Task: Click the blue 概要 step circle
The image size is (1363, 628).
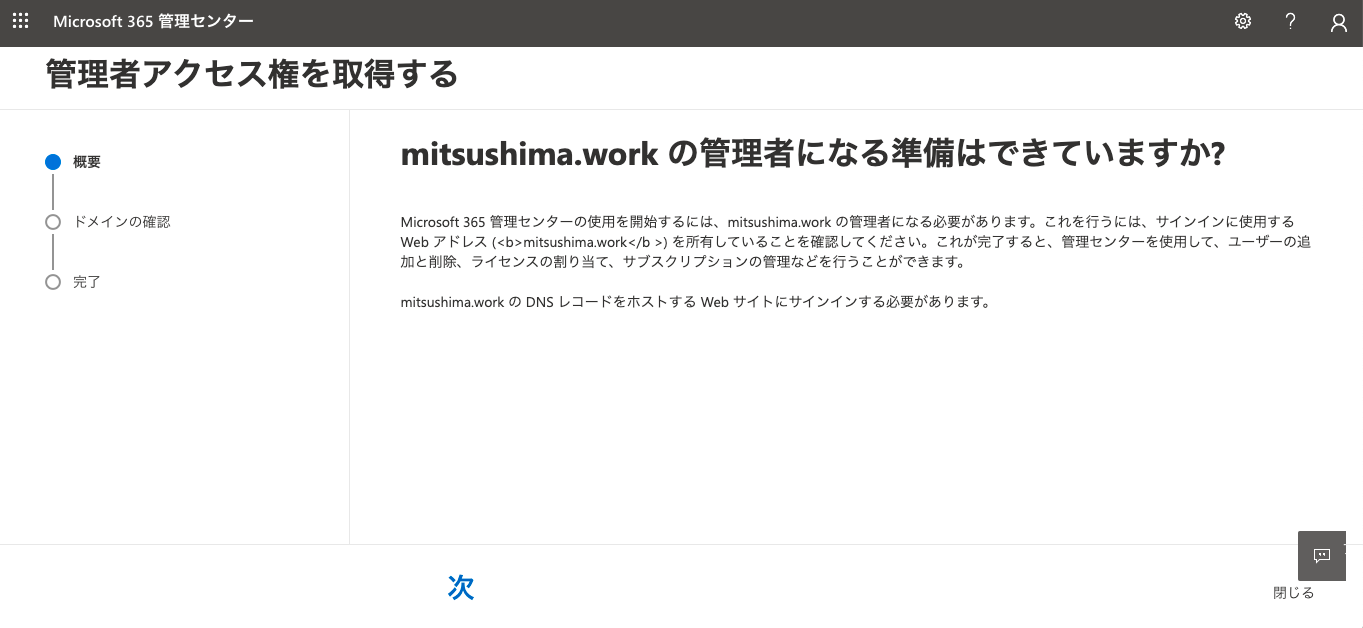Action: 53,162
